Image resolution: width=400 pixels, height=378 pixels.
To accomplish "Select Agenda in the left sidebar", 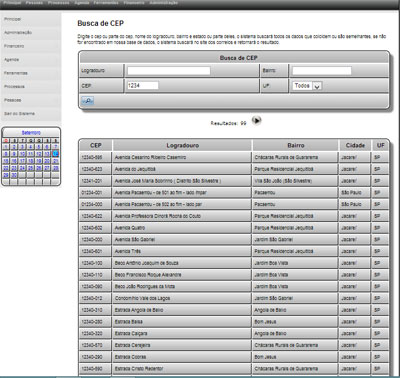I will (x=31, y=60).
